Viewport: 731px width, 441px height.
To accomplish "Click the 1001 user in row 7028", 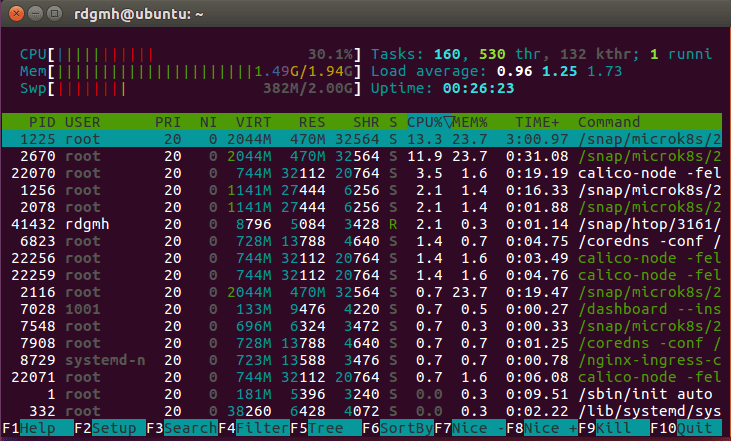I will [x=83, y=309].
